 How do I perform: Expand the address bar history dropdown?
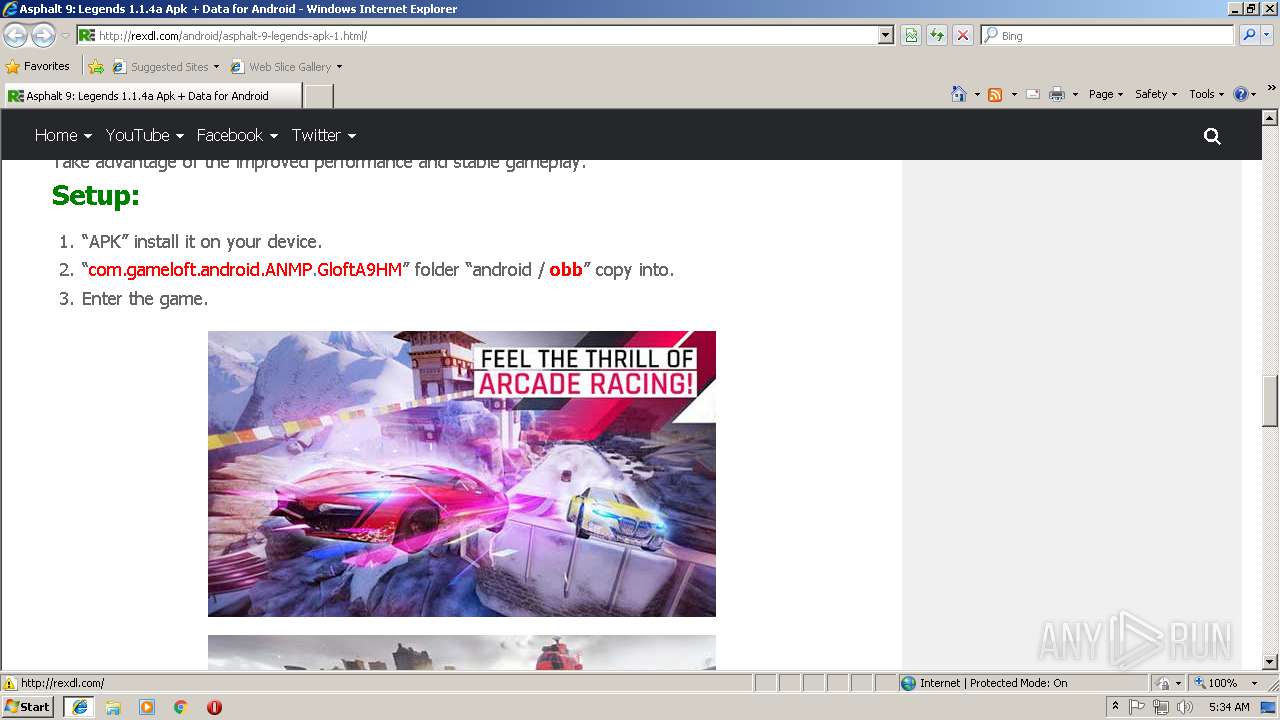click(886, 35)
